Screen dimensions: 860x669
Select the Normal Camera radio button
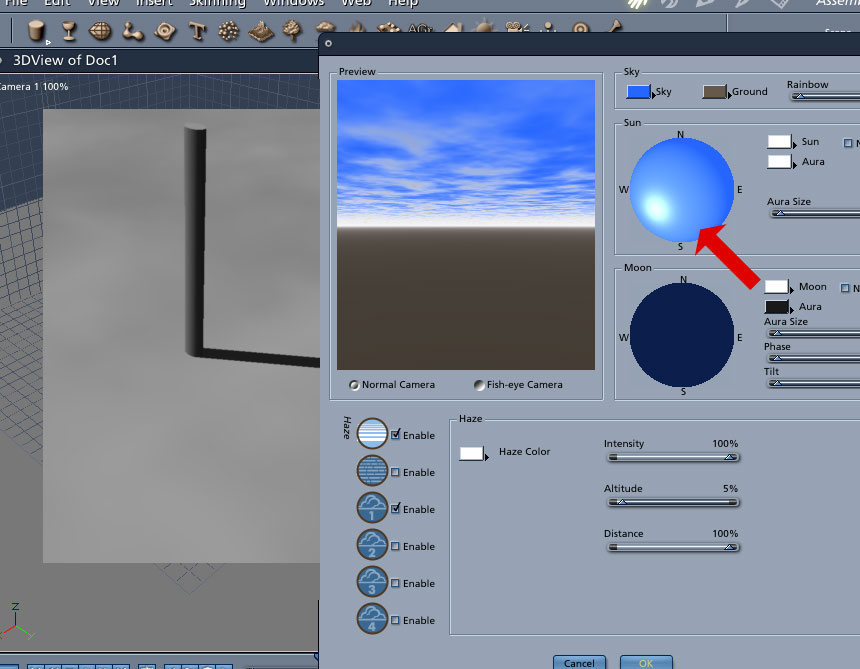(354, 385)
